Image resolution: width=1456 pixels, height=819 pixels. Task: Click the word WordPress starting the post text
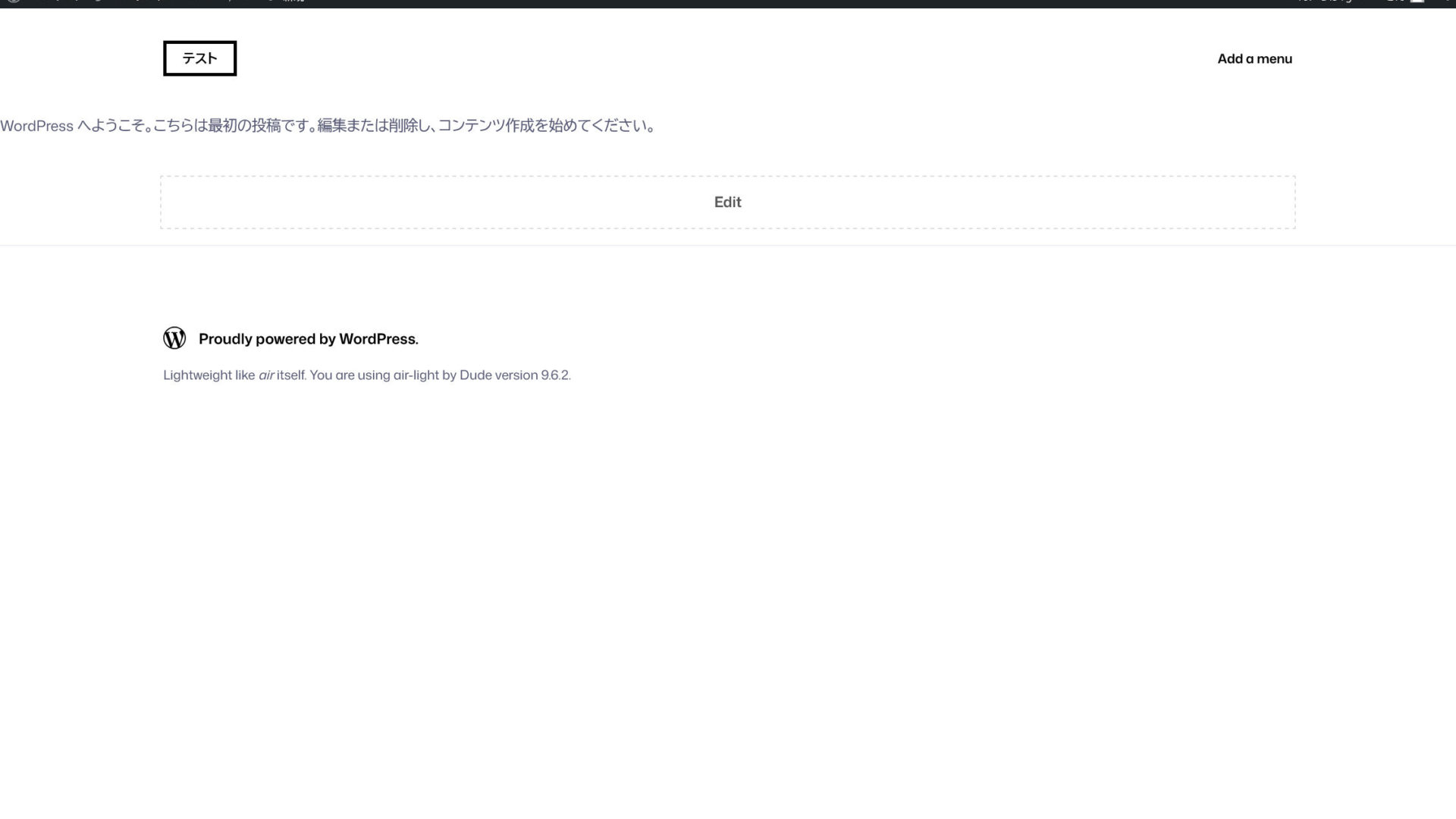36,126
